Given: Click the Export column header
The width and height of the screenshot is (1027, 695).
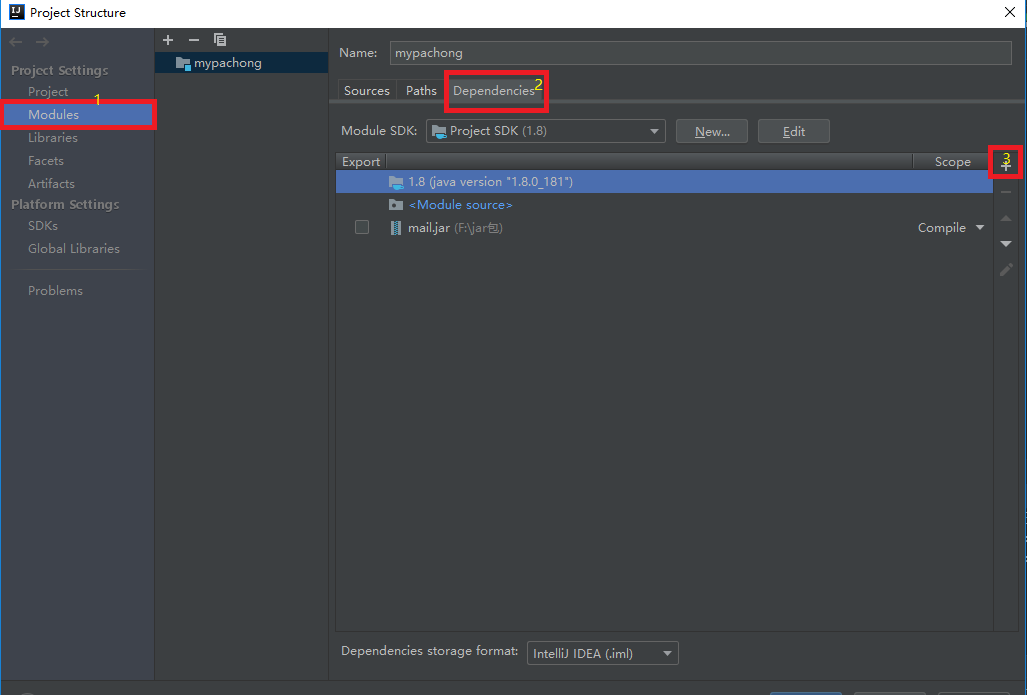Looking at the screenshot, I should coord(361,162).
